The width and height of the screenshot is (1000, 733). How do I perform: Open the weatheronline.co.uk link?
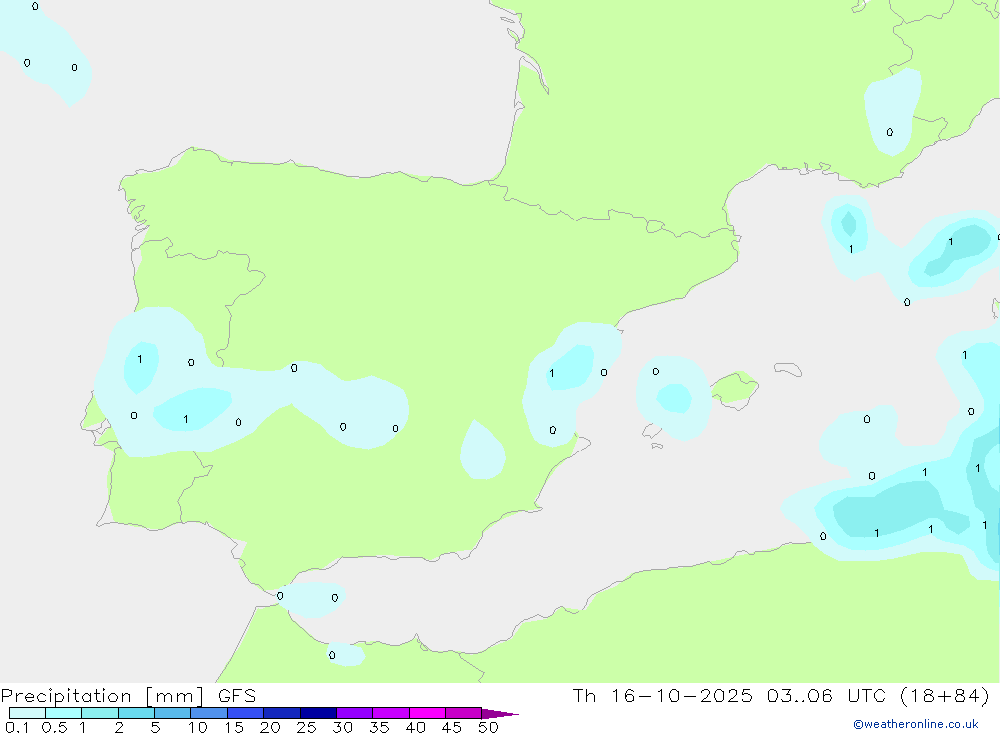pos(916,724)
